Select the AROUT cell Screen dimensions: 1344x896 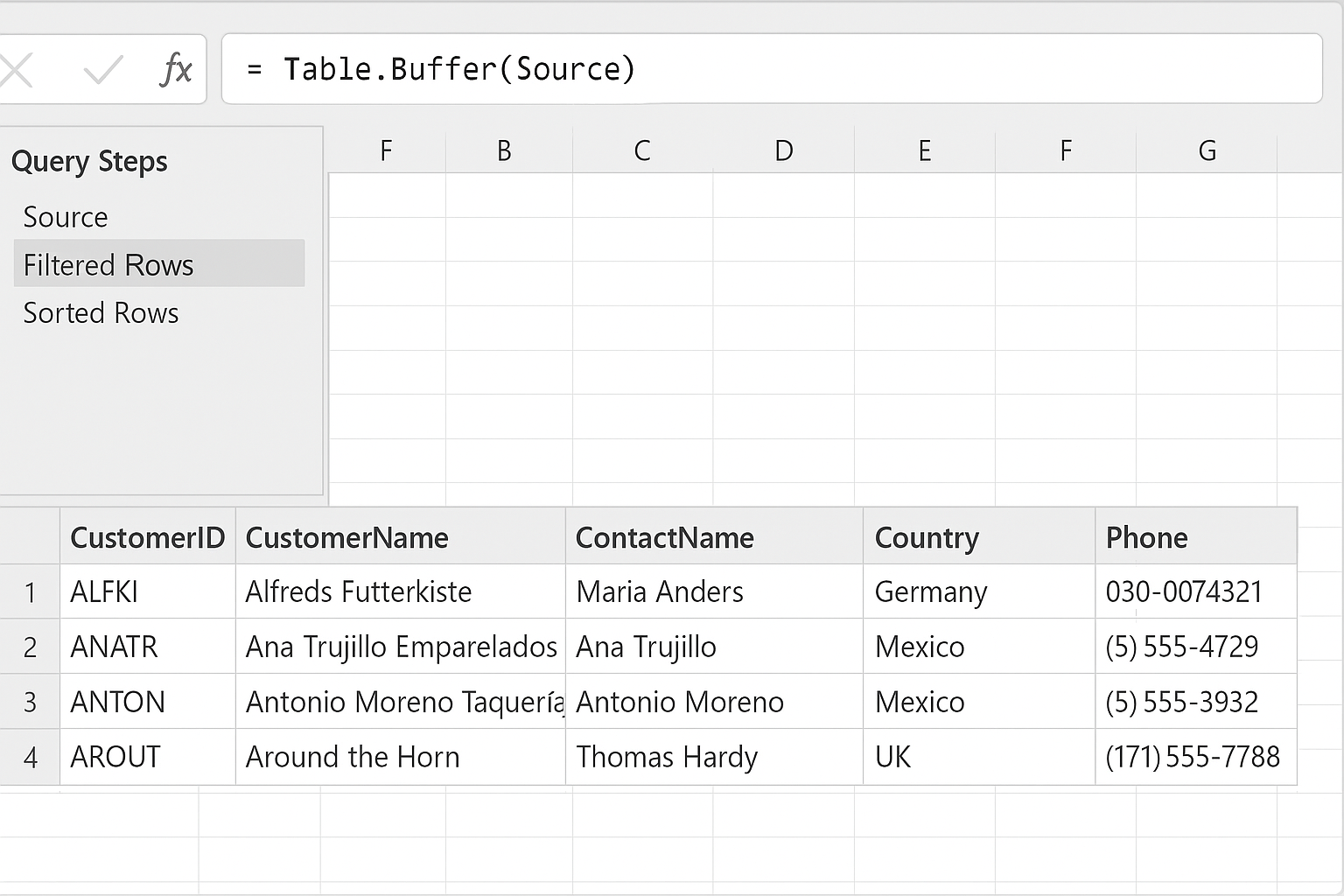click(147, 757)
